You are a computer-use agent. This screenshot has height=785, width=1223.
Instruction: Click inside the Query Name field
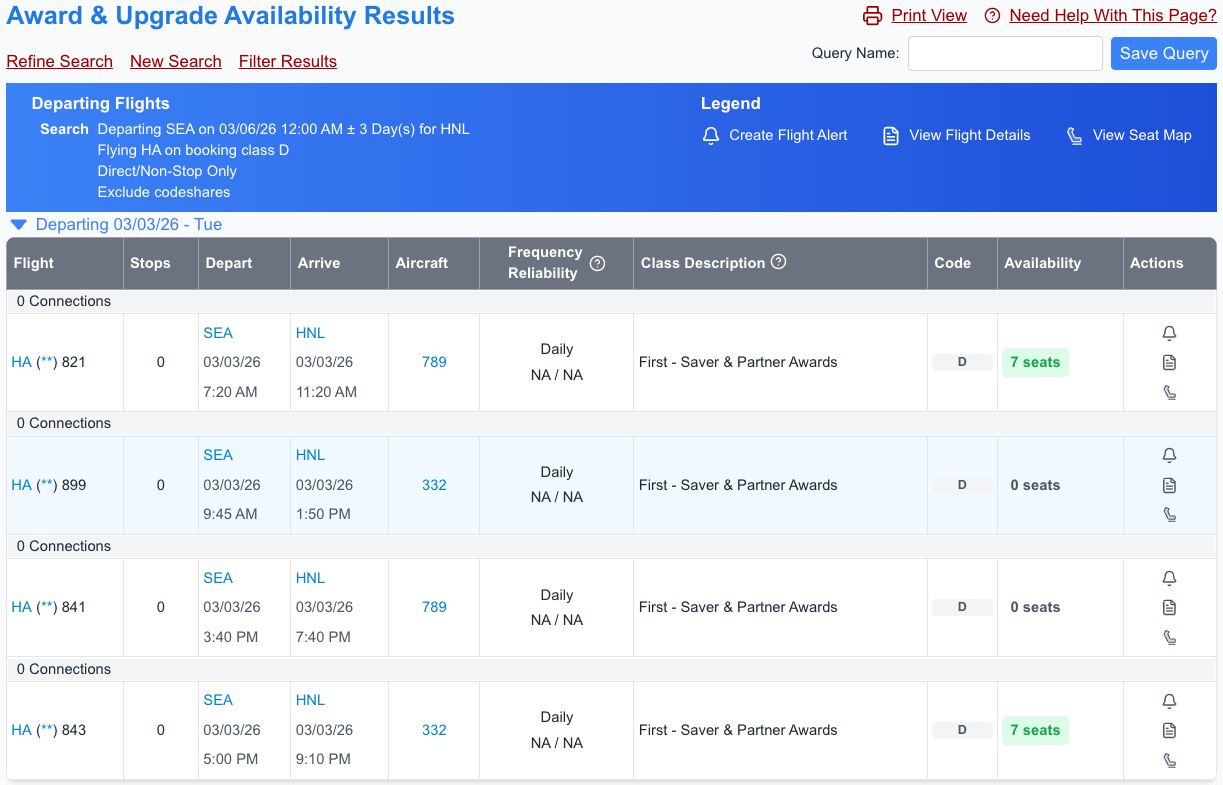coord(1004,53)
